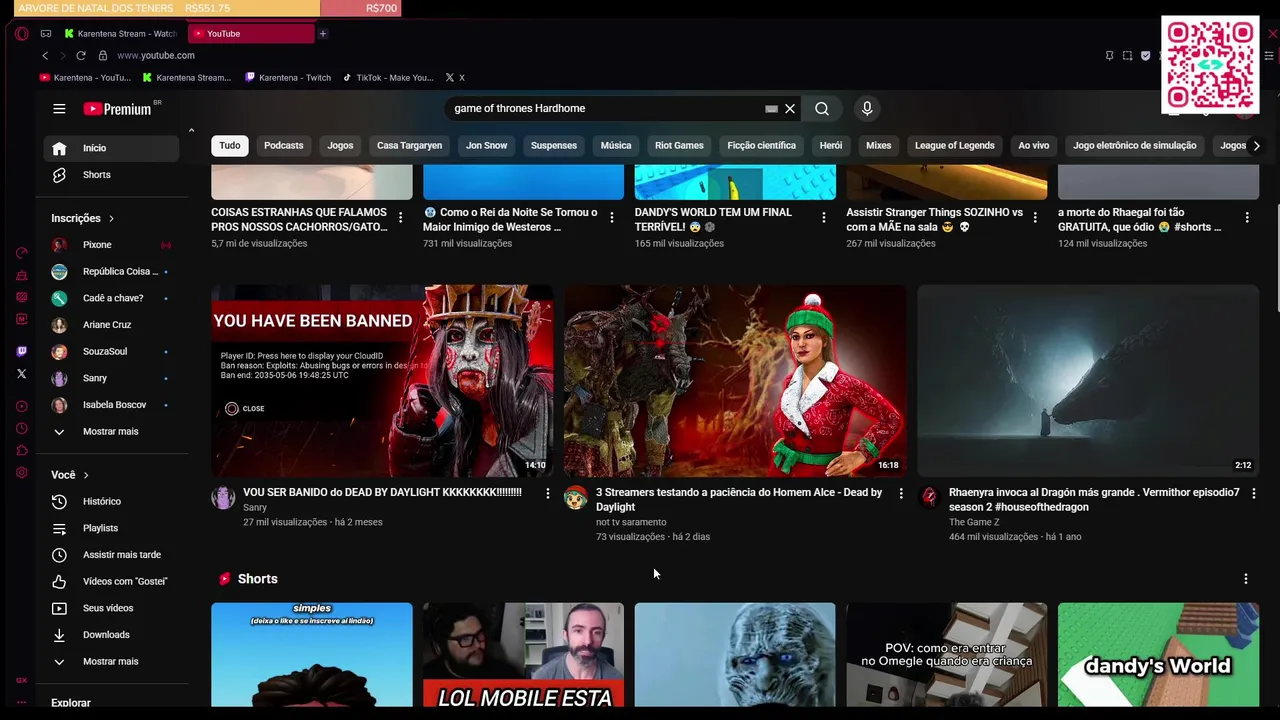
Task: Open TikTok bookmark in bookmarks bar
Action: pos(388,78)
